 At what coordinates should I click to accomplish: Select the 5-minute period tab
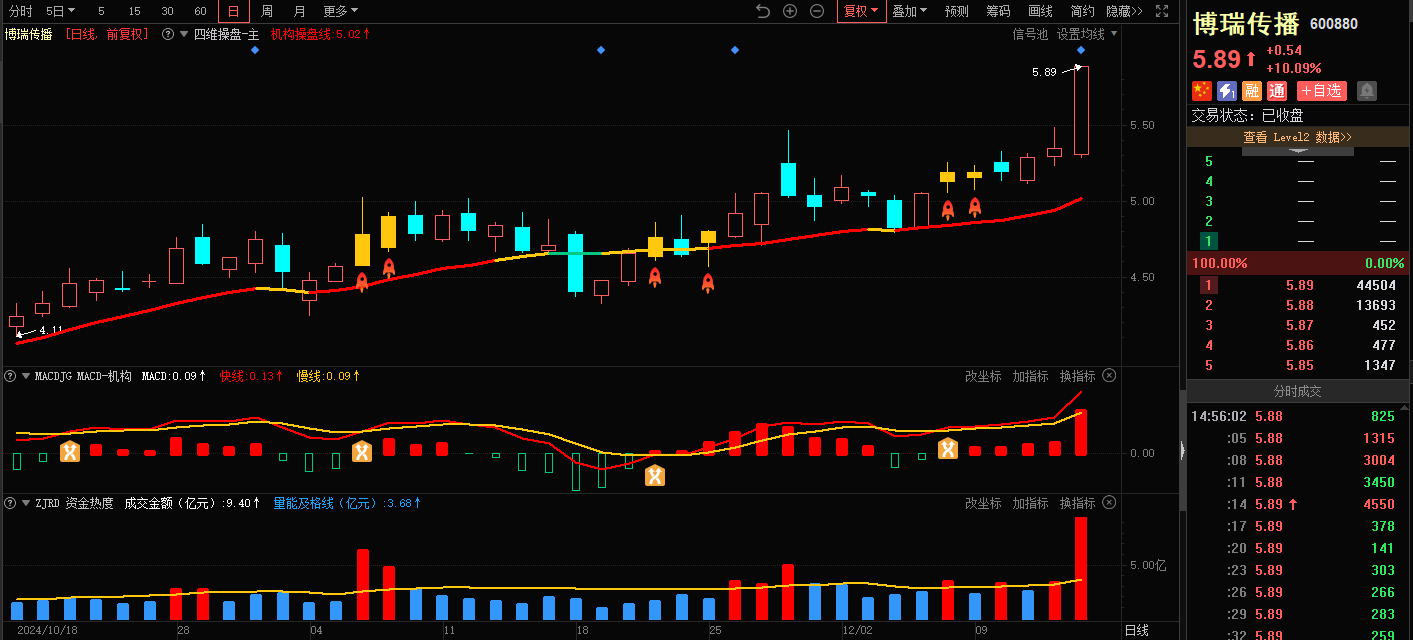point(101,11)
